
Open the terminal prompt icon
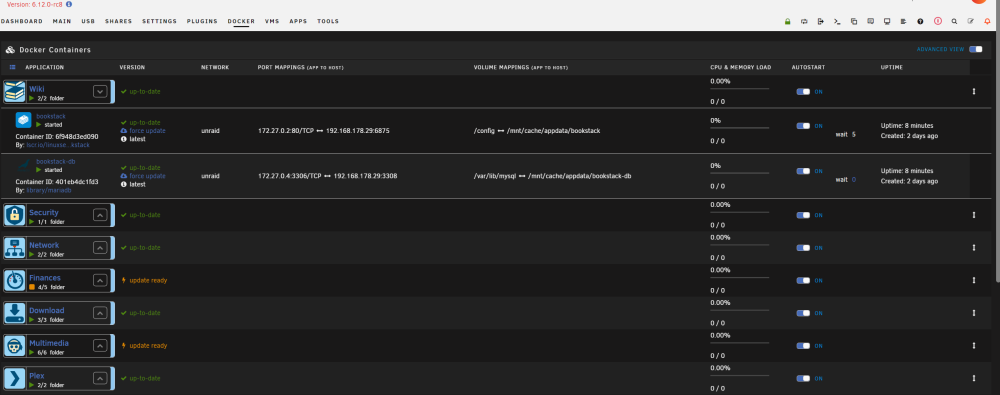(x=837, y=21)
